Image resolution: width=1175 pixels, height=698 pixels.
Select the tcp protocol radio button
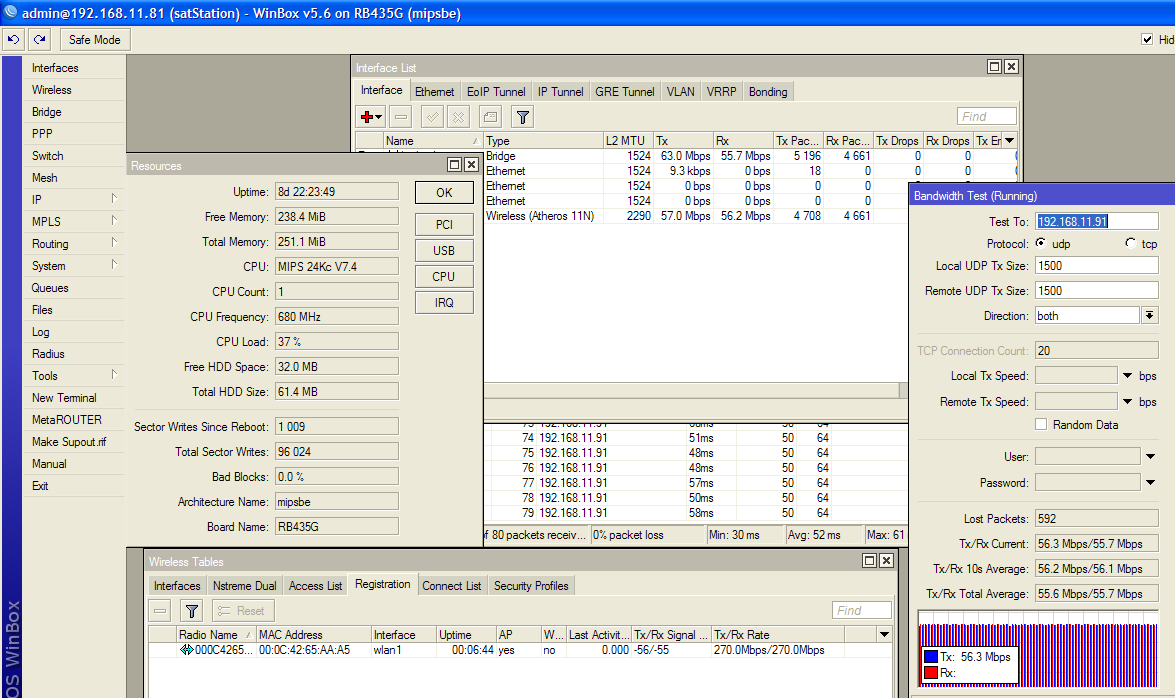(x=1131, y=244)
